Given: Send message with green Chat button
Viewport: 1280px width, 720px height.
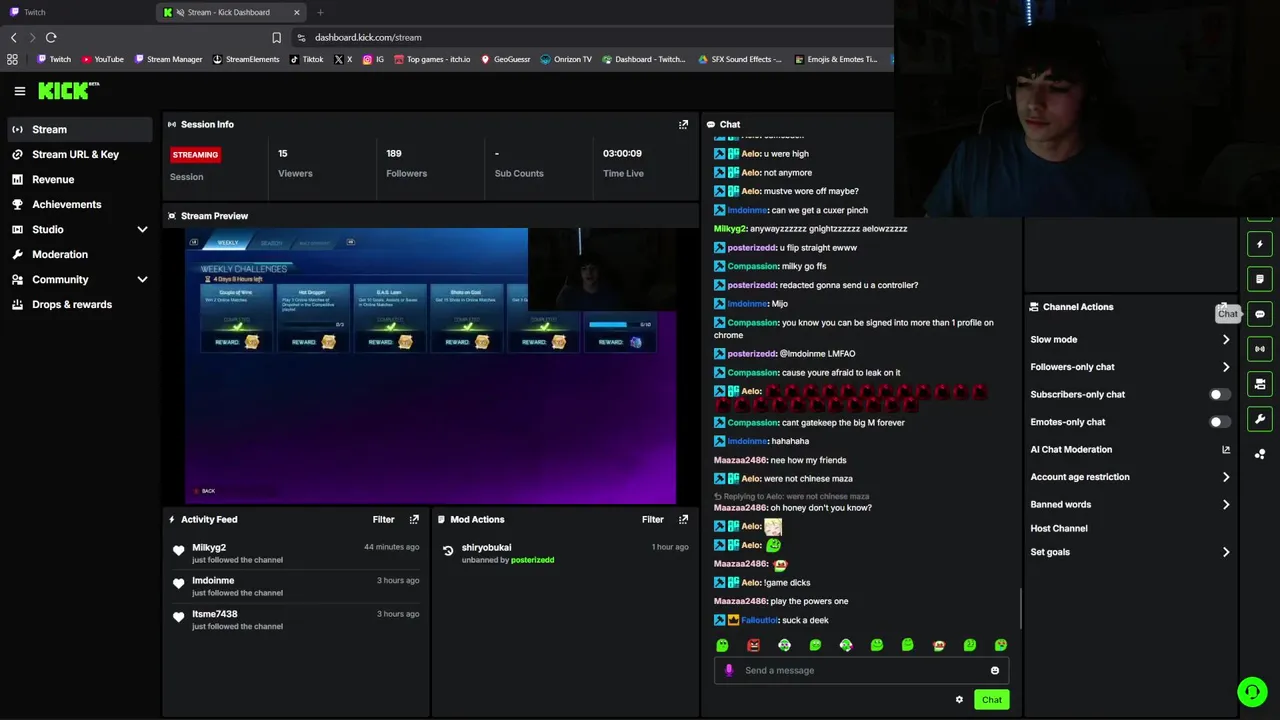Looking at the screenshot, I should pos(991,700).
